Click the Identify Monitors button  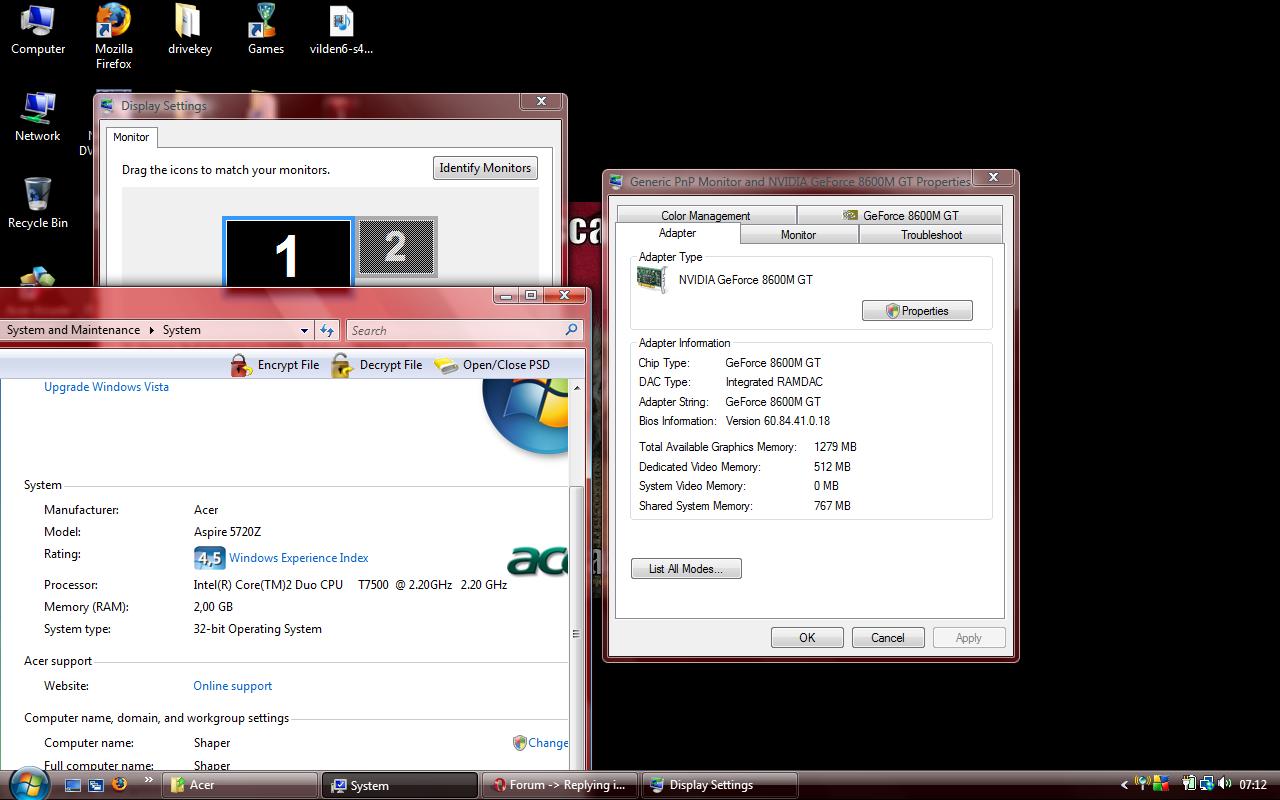click(x=485, y=168)
